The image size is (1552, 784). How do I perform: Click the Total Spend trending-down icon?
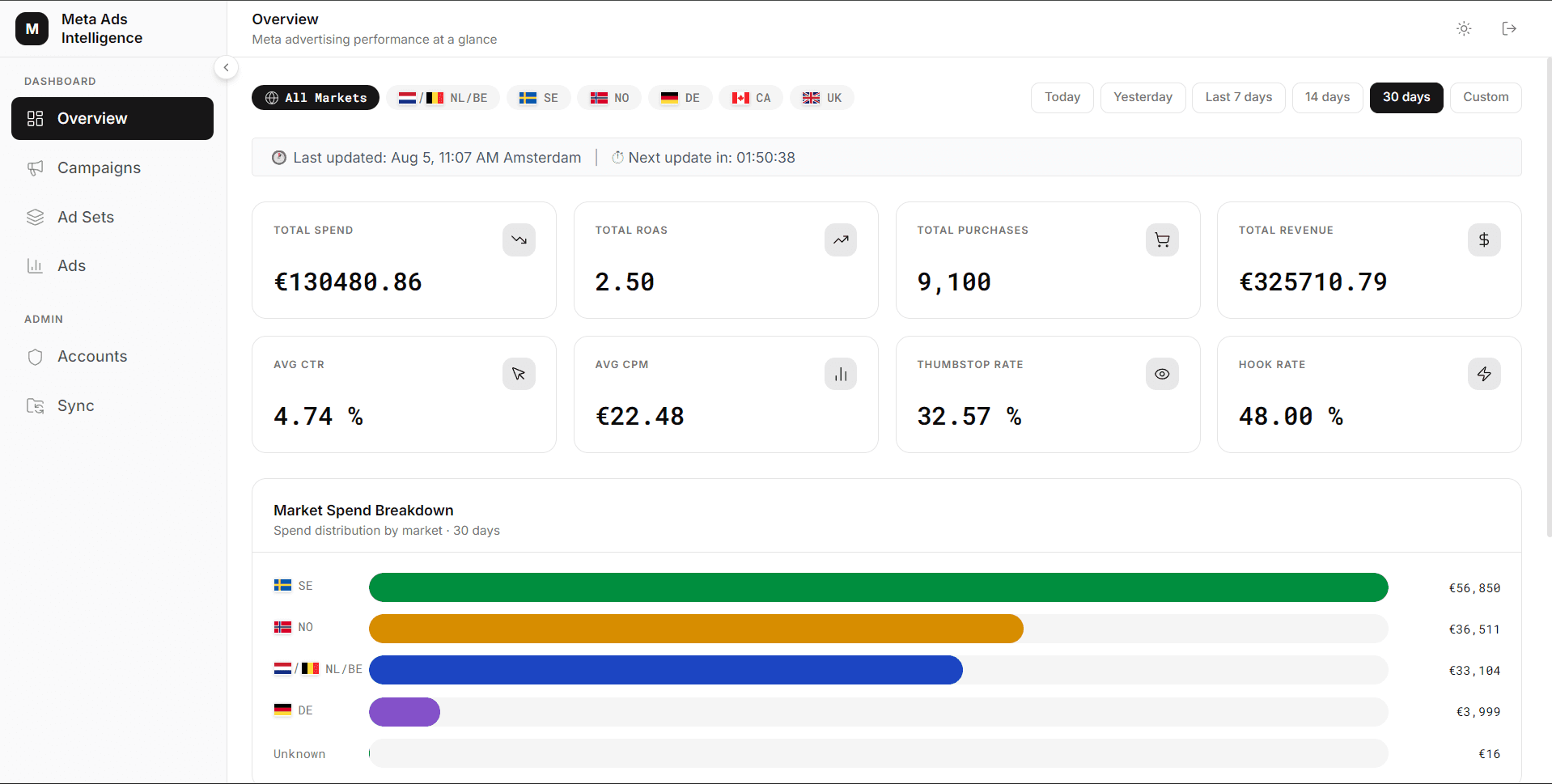pos(519,239)
